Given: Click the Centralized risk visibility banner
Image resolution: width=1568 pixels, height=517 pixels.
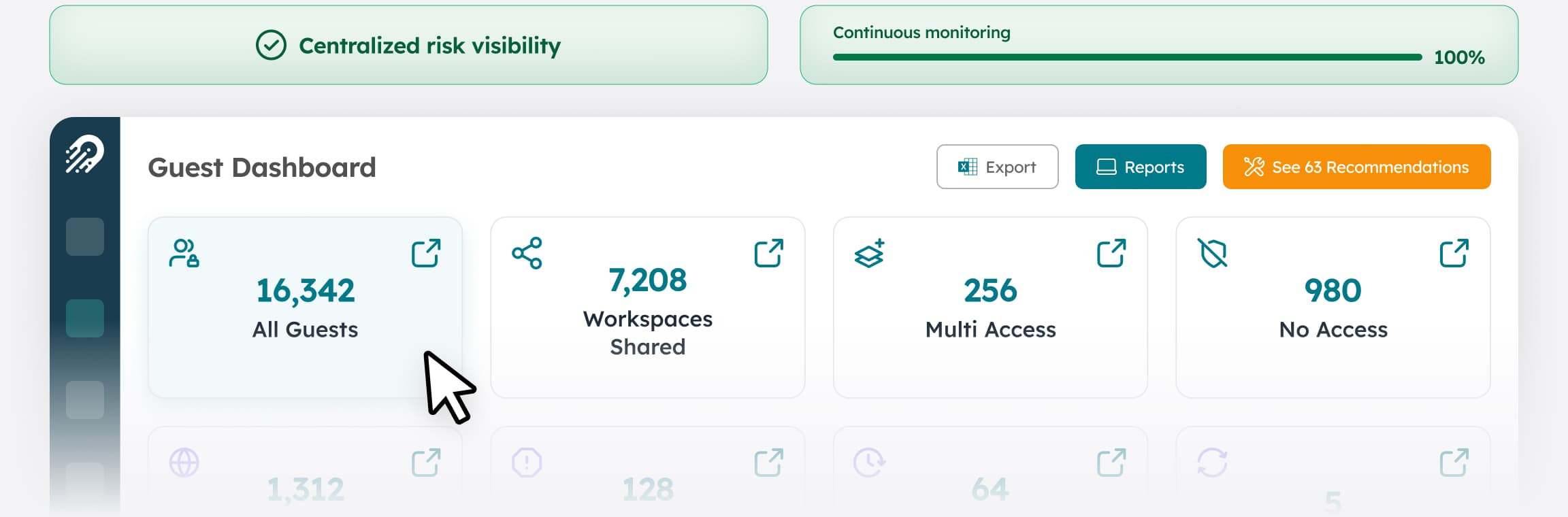Looking at the screenshot, I should (408, 45).
